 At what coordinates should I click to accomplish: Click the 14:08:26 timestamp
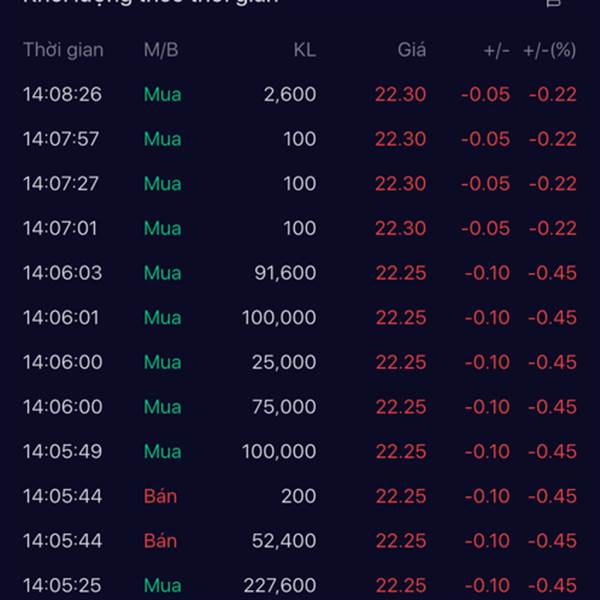coord(62,95)
